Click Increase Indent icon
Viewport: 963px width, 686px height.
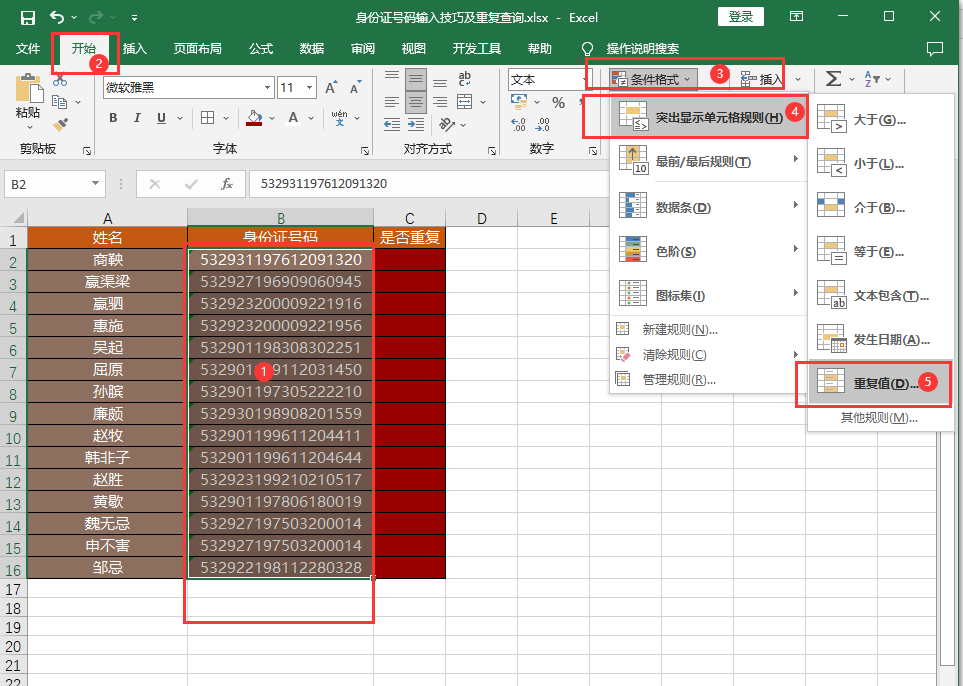point(416,125)
